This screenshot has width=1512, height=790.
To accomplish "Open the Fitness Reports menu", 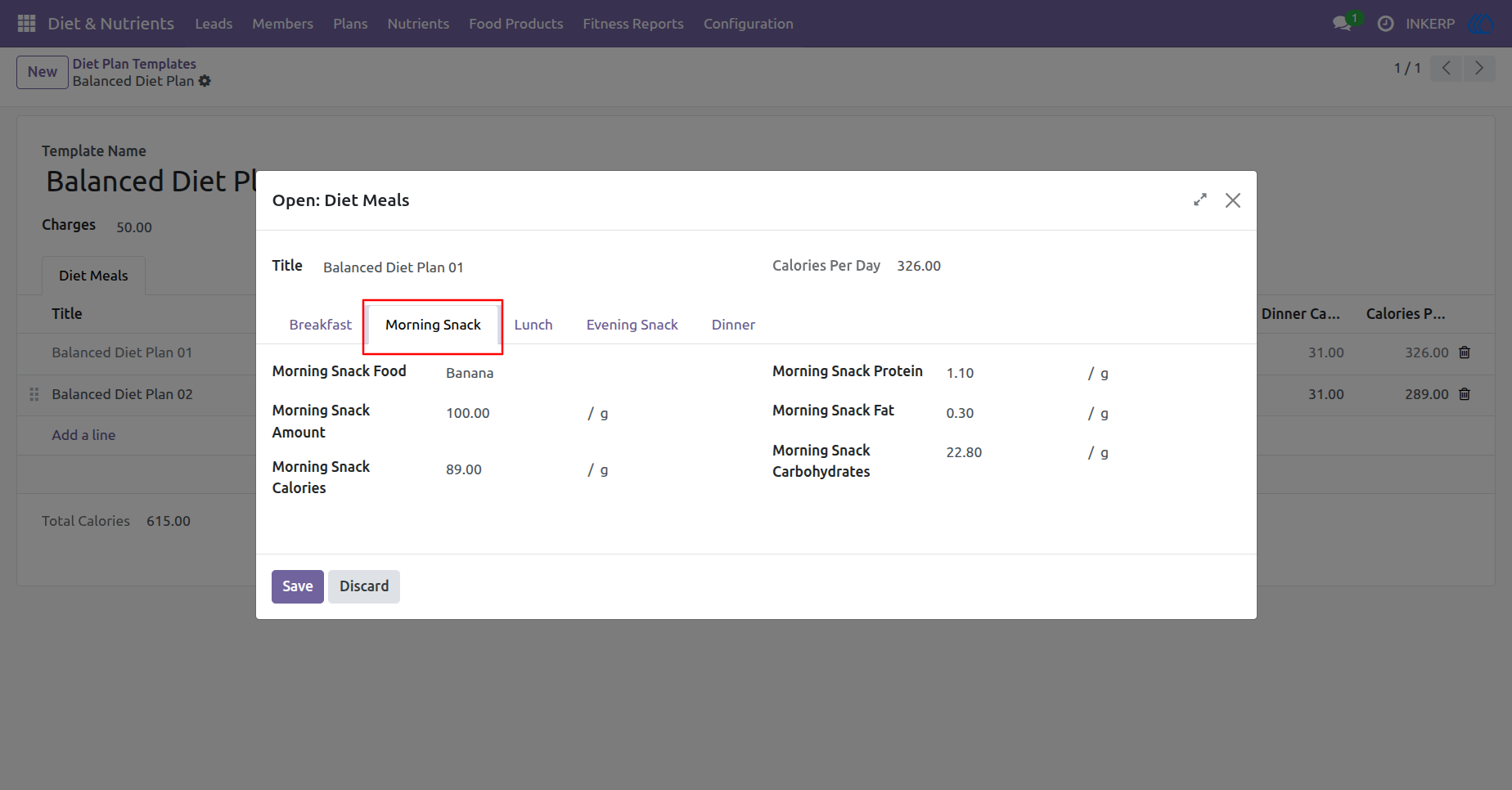I will (633, 24).
